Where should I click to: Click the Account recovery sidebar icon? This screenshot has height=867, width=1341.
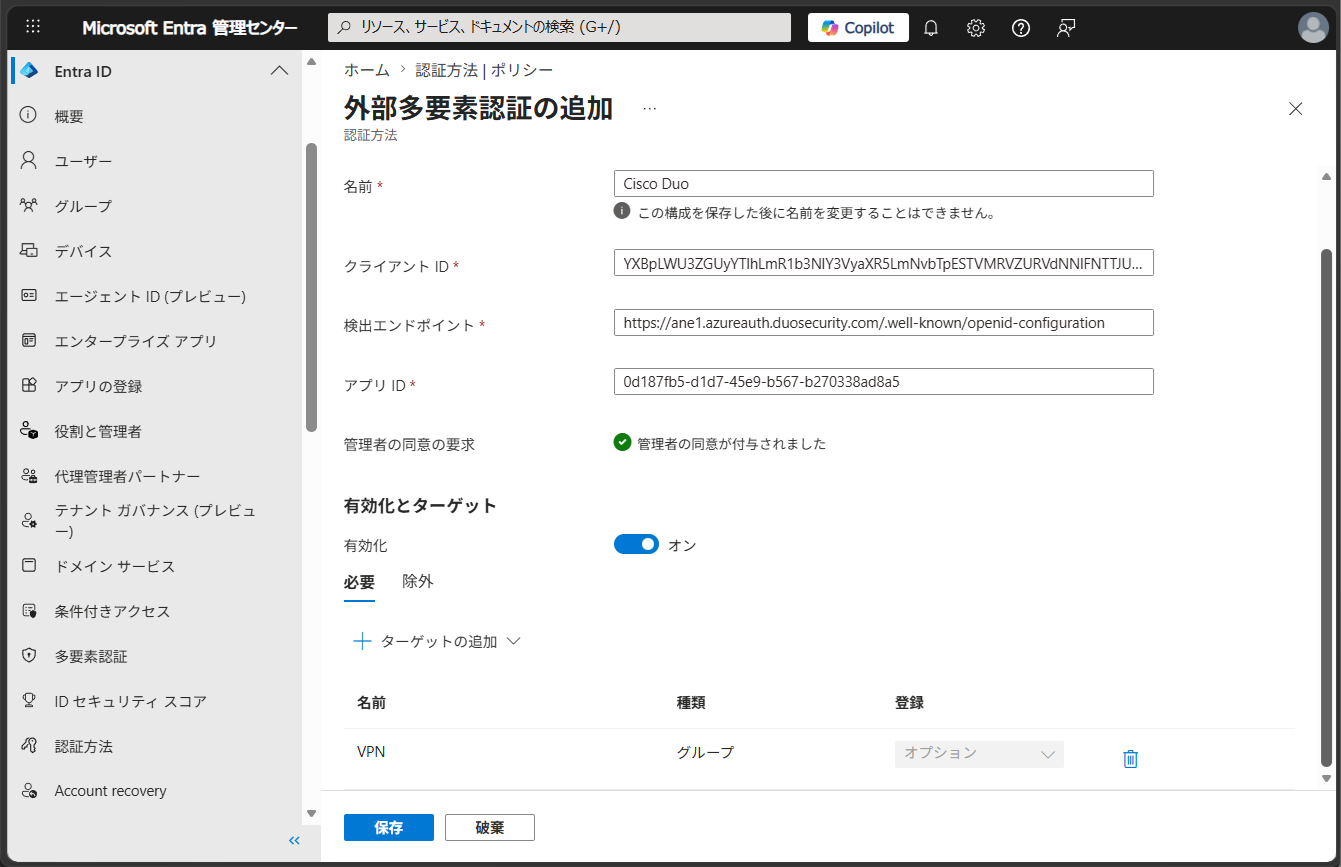(29, 791)
